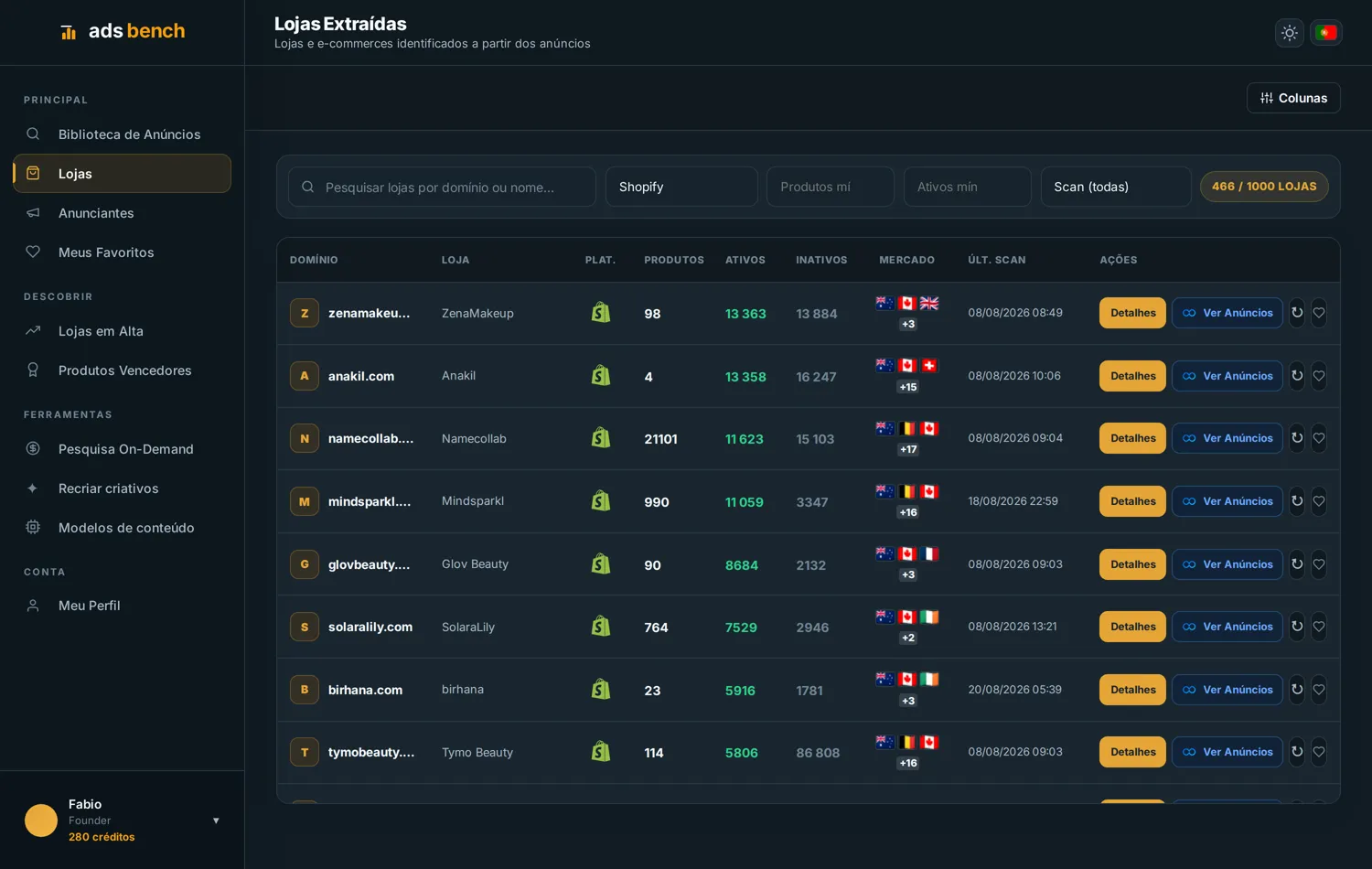Refresh the glovbeauty scan
The height and width of the screenshot is (869, 1372).
tap(1297, 564)
